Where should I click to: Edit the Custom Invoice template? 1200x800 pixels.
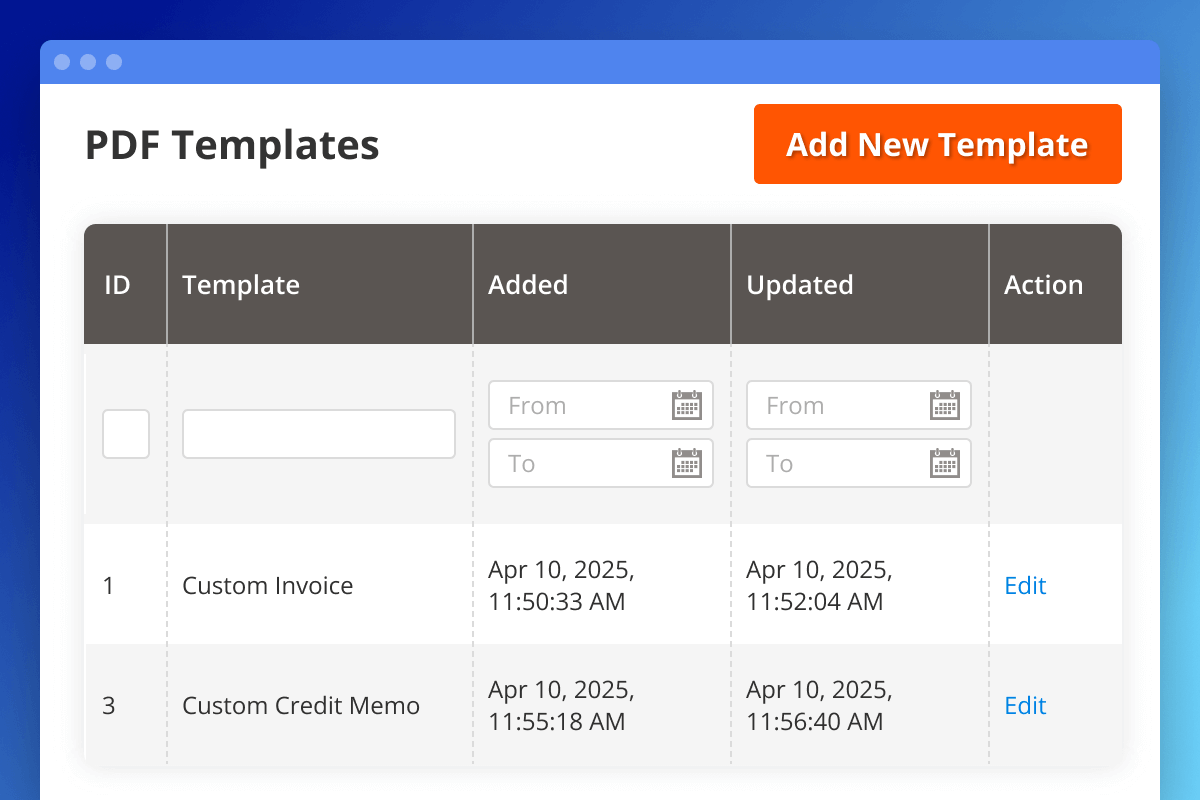coord(1025,585)
